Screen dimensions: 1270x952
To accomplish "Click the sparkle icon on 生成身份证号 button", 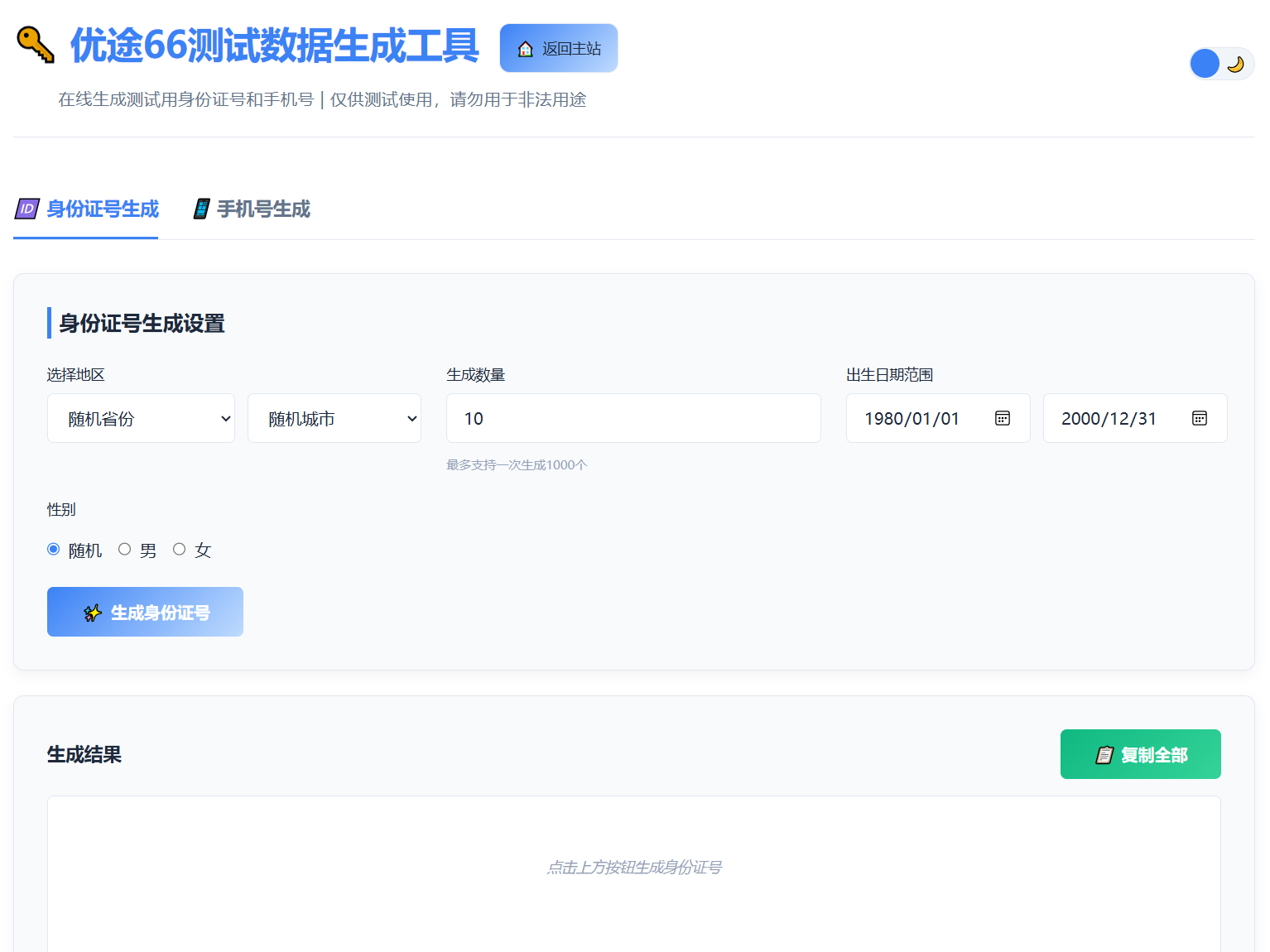I will 93,613.
